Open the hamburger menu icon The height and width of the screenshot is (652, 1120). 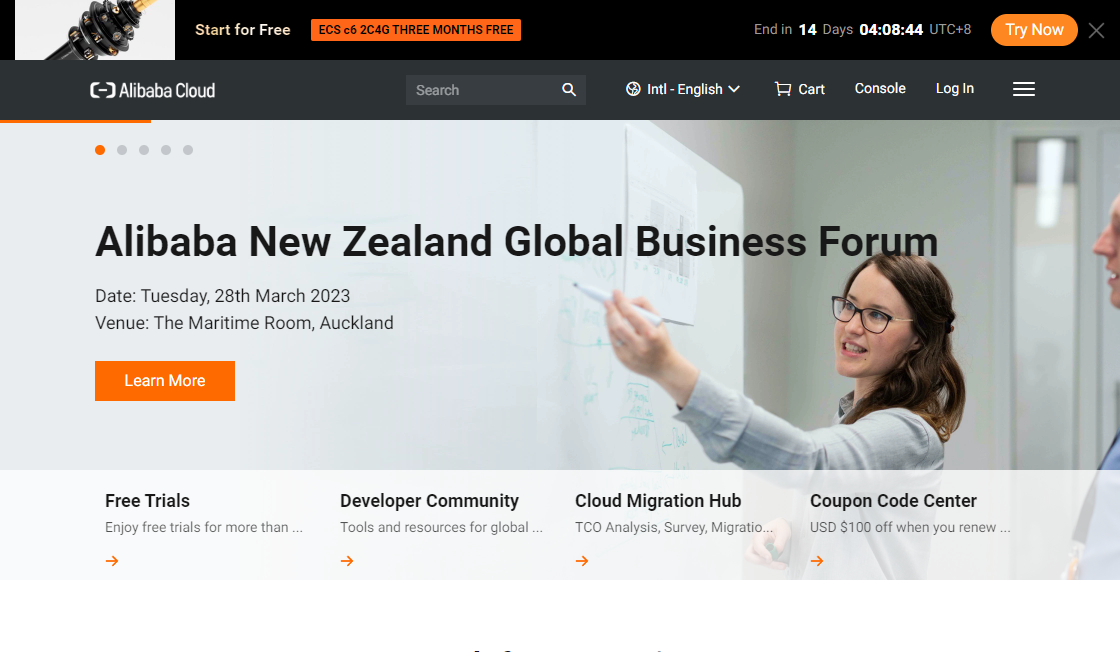coord(1023,89)
